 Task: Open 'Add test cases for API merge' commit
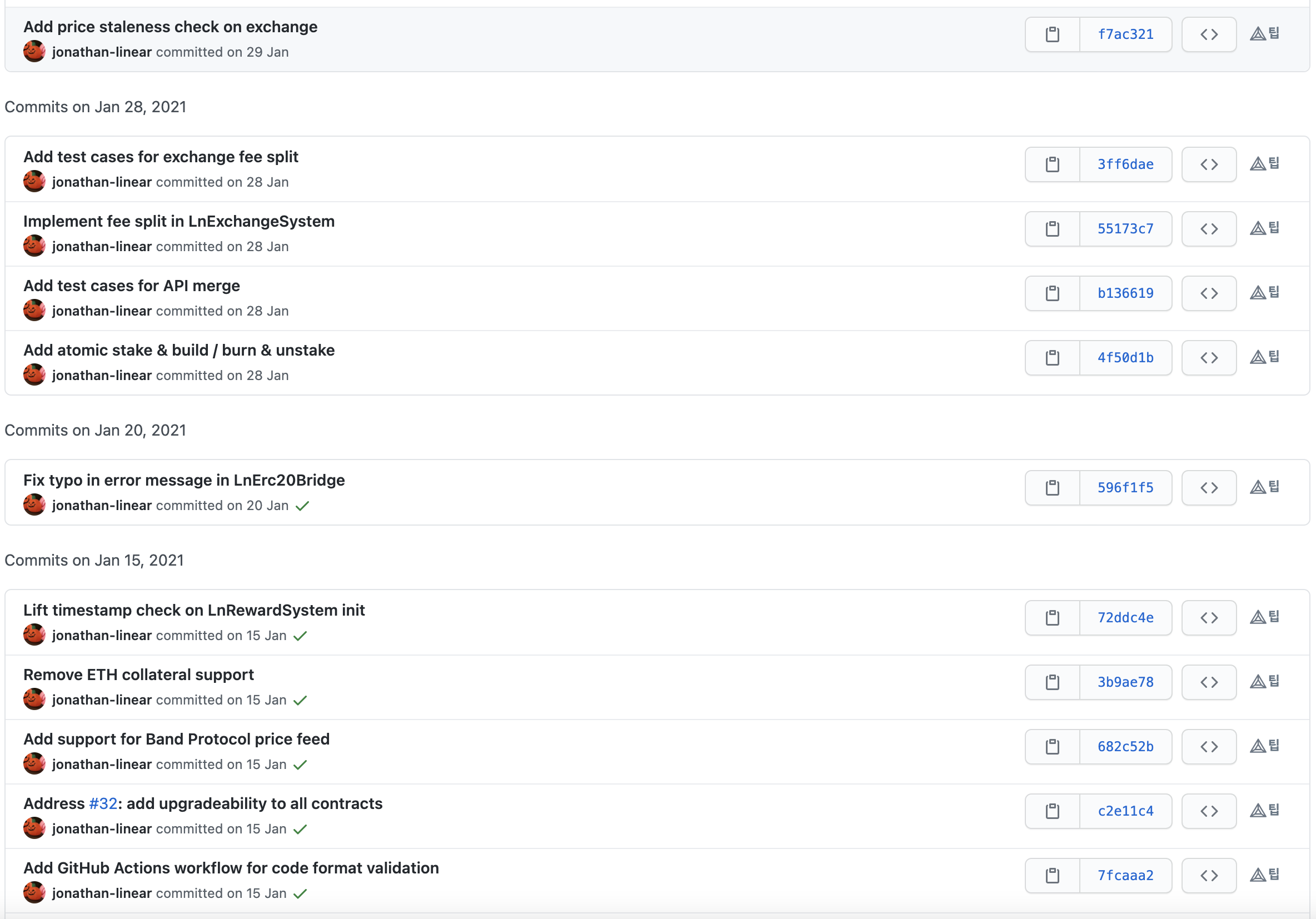coord(131,286)
